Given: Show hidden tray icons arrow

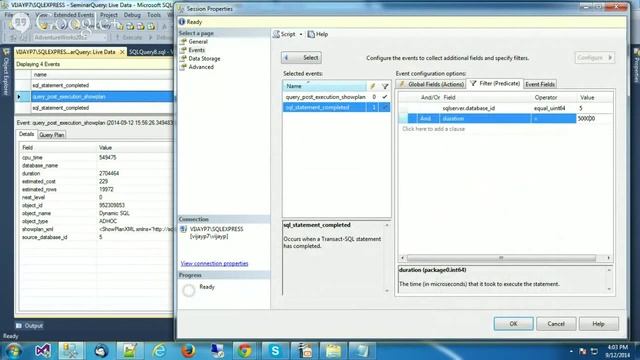Looking at the screenshot, I should click(x=571, y=351).
